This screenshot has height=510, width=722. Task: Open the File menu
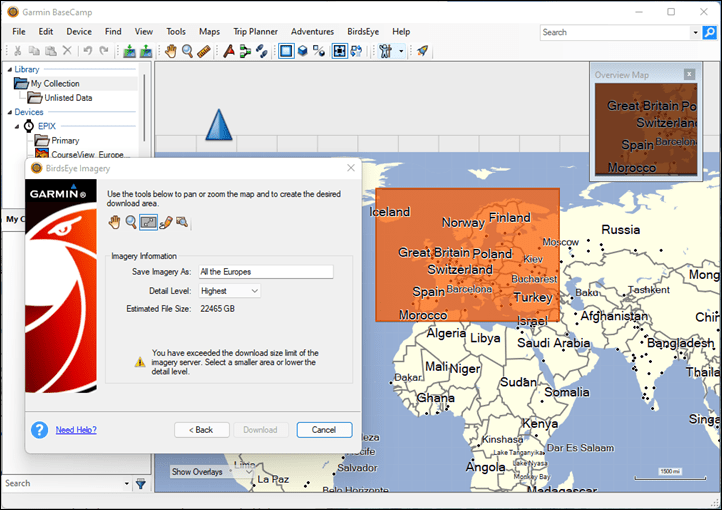(x=19, y=31)
